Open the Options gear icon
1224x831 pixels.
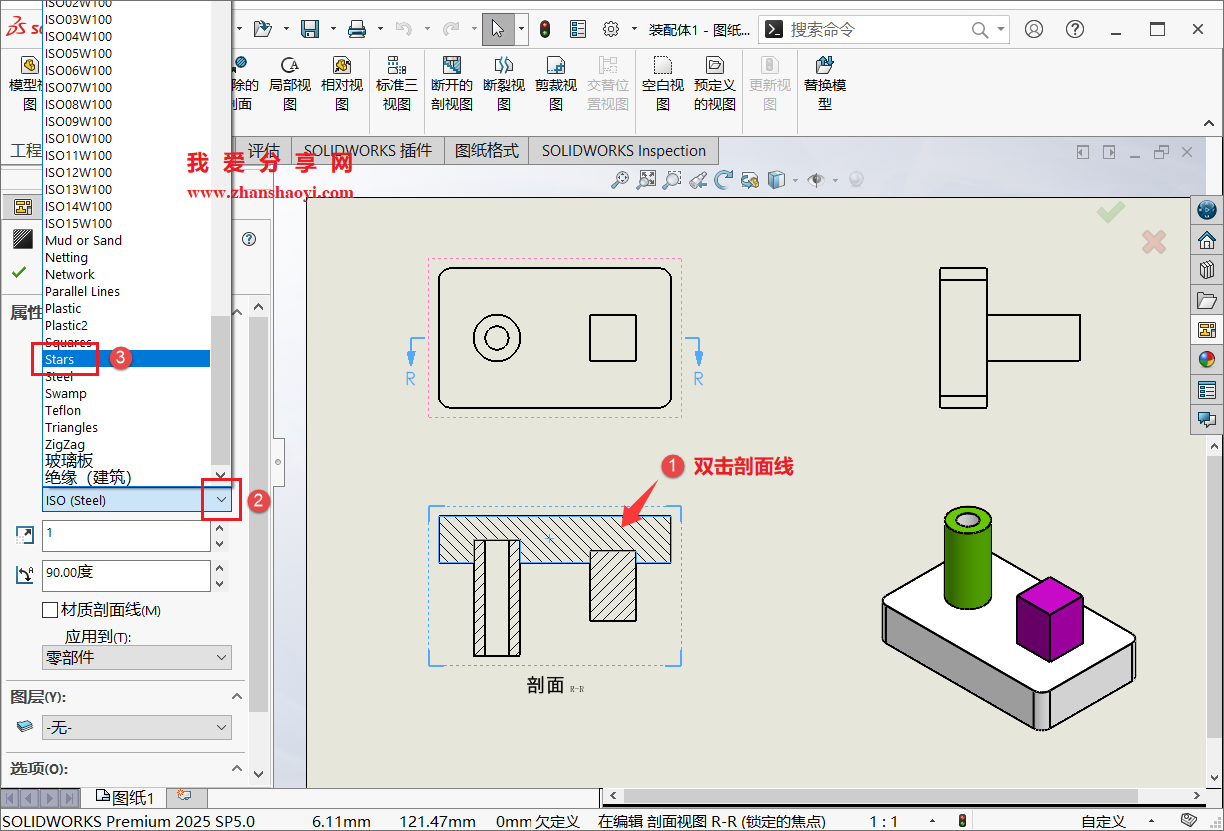pyautogui.click(x=611, y=29)
